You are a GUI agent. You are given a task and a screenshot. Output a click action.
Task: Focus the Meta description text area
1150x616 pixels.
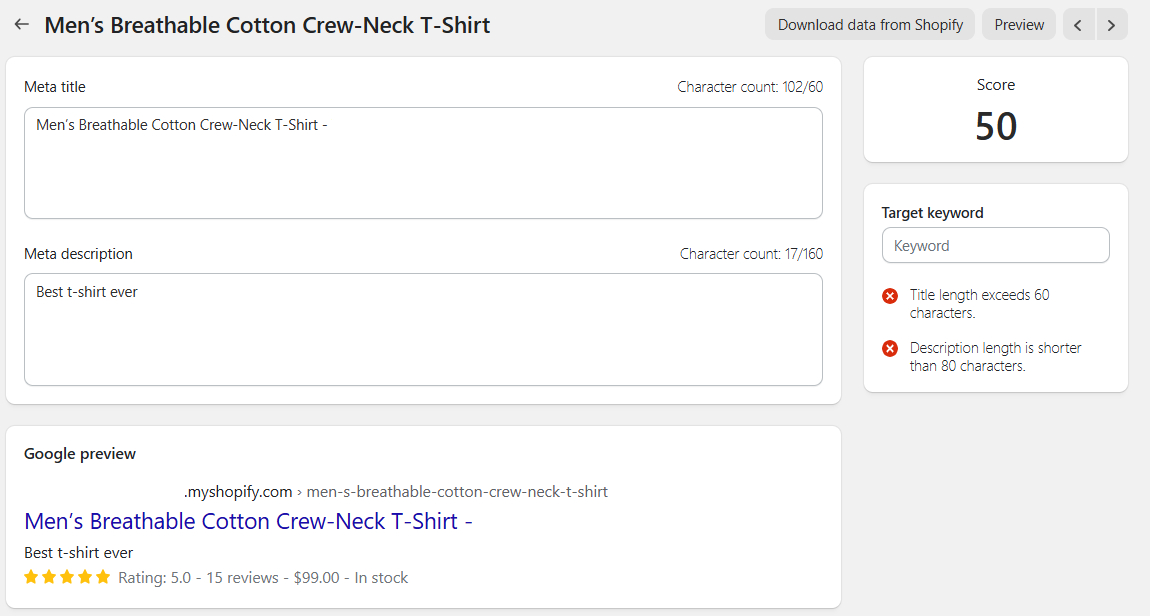(x=423, y=329)
